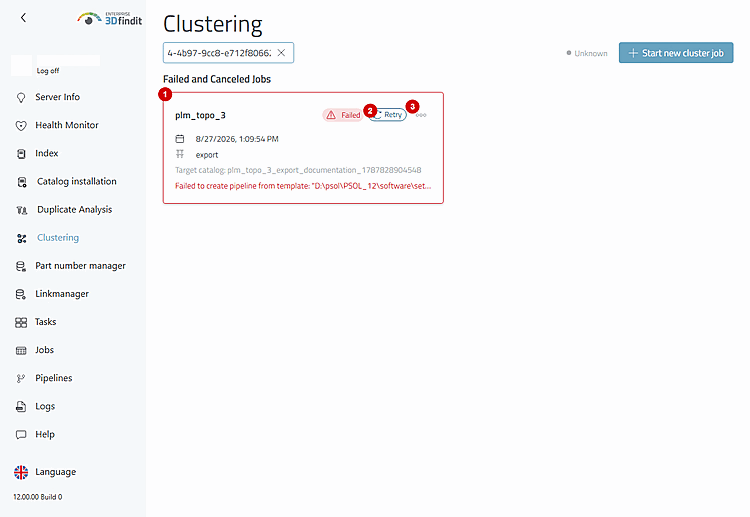Viewport: 750px width, 517px height.
Task: Navigate to Duplicate Analysis
Action: tap(75, 210)
